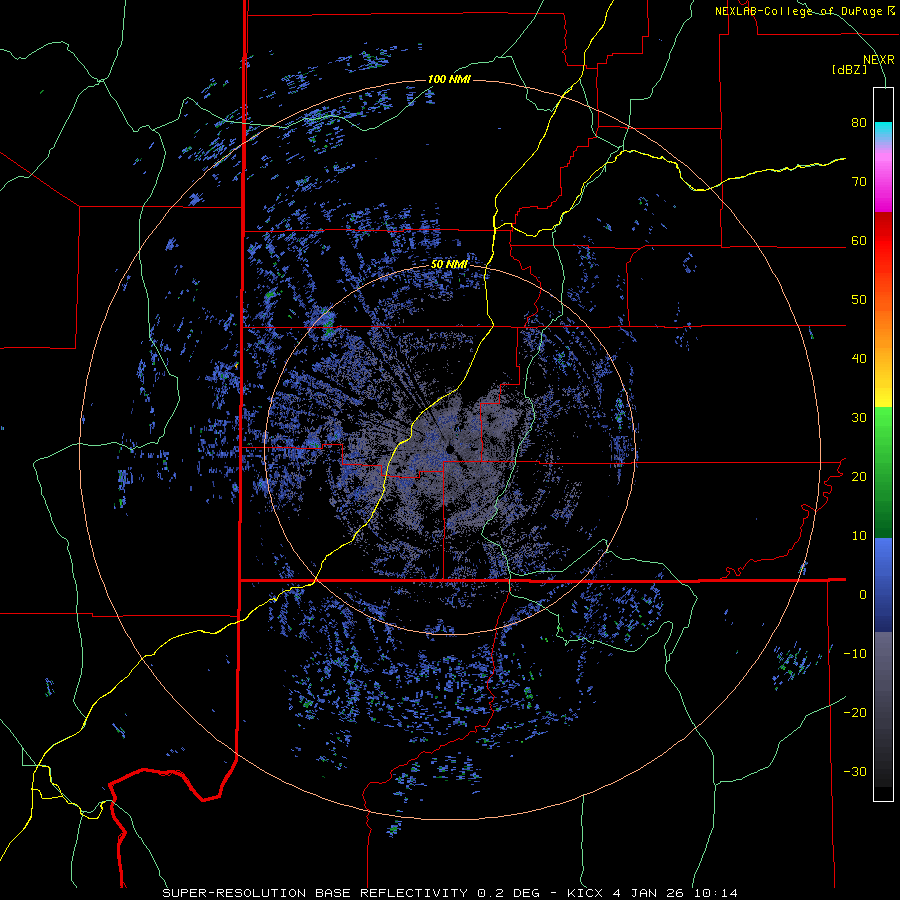
Task: Click the -20 value on the dBZ scale
Action: click(855, 713)
